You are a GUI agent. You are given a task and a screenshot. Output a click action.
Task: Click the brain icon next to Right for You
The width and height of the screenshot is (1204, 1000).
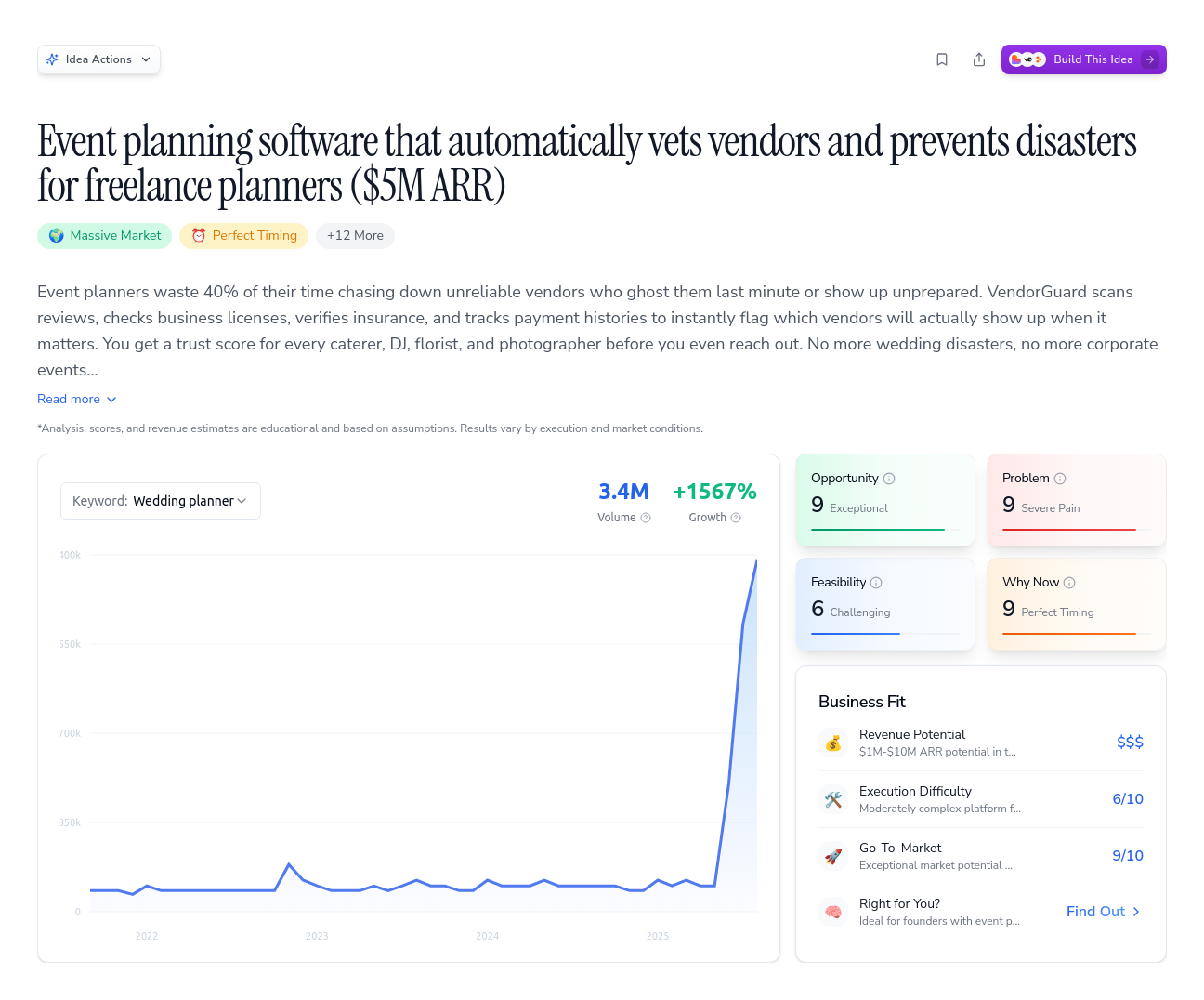tap(833, 912)
